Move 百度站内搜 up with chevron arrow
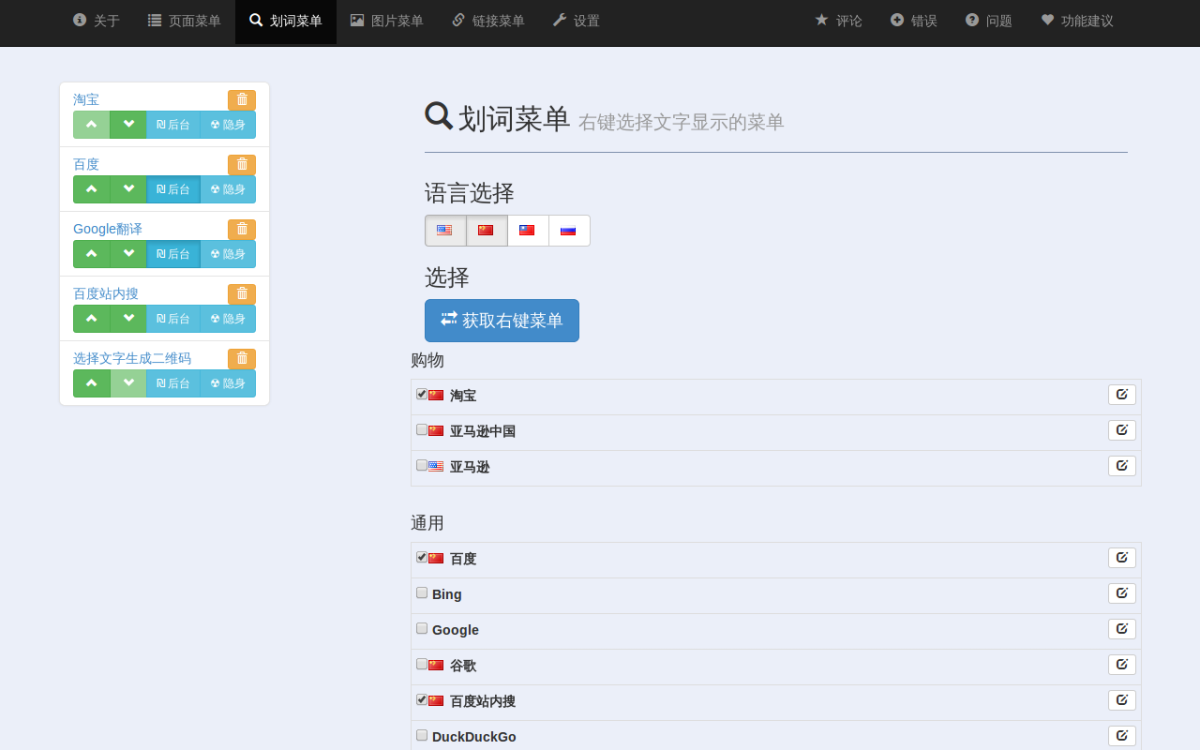 pyautogui.click(x=91, y=319)
